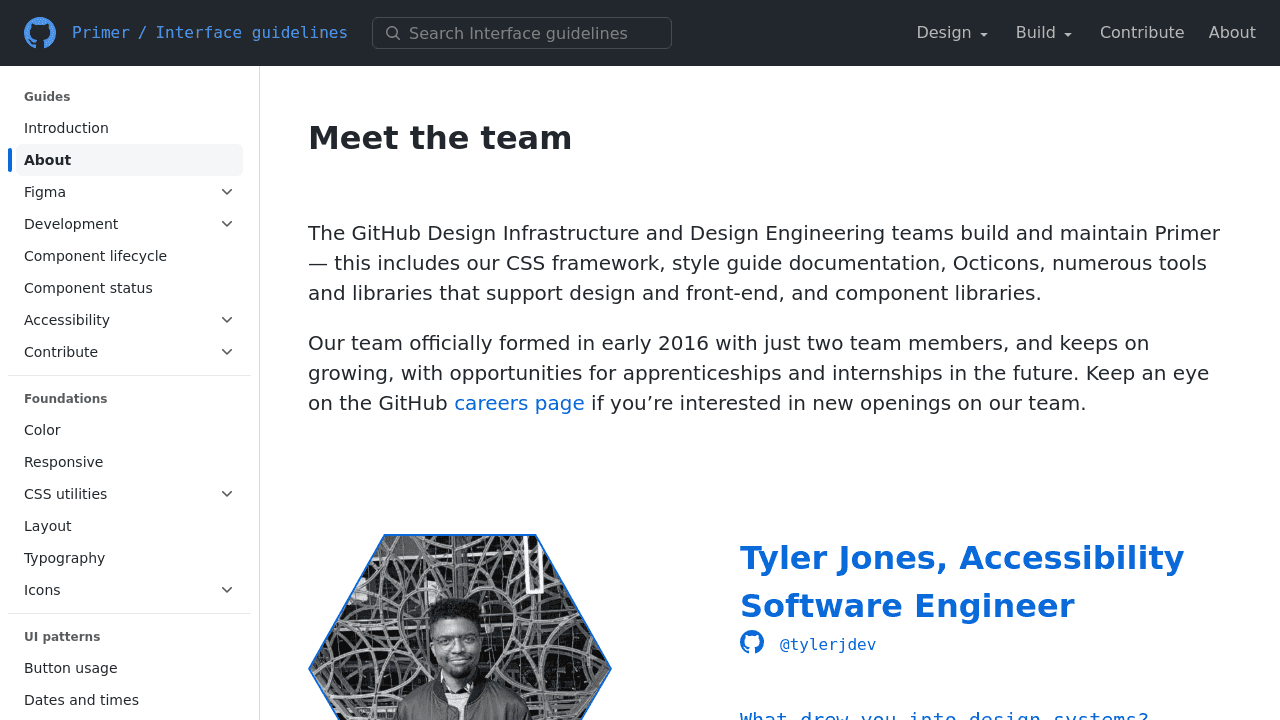Click the UI patterns section label
1280x720 pixels.
point(62,637)
